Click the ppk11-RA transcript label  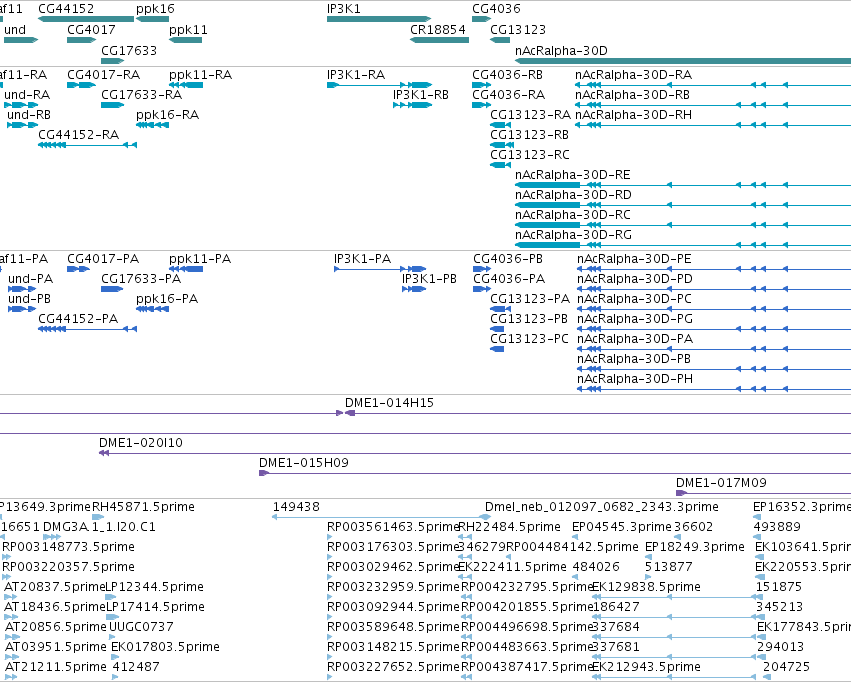point(200,74)
